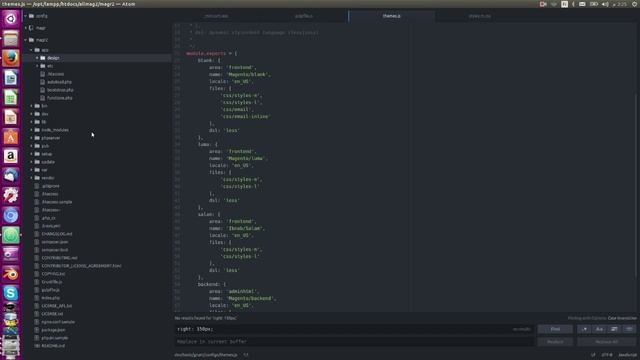The height and width of the screenshot is (360, 640).
Task: Click the sound volume indicator in top panel
Action: click(x=605, y=4)
